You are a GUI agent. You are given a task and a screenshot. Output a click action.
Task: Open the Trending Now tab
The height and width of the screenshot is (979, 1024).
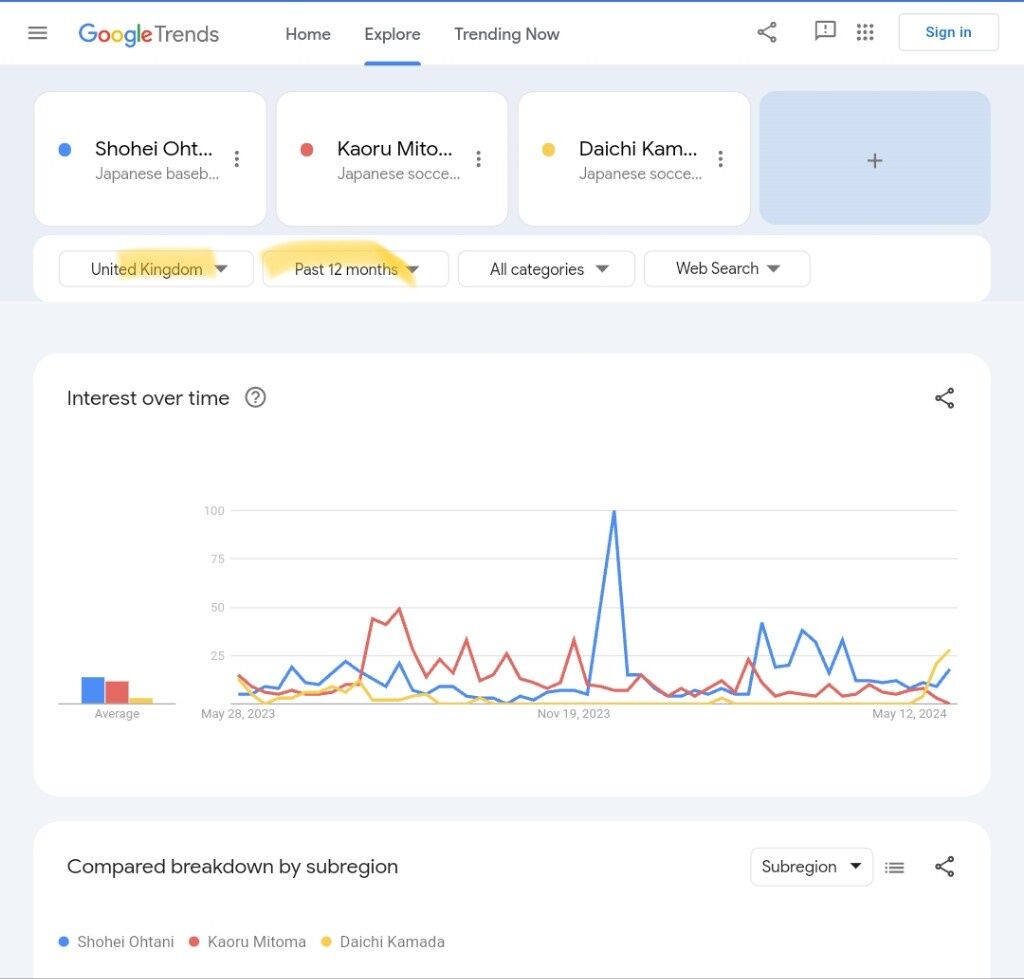(x=507, y=34)
